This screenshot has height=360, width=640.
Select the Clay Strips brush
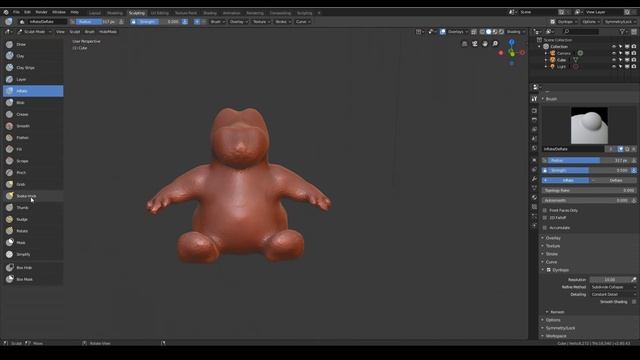33,67
